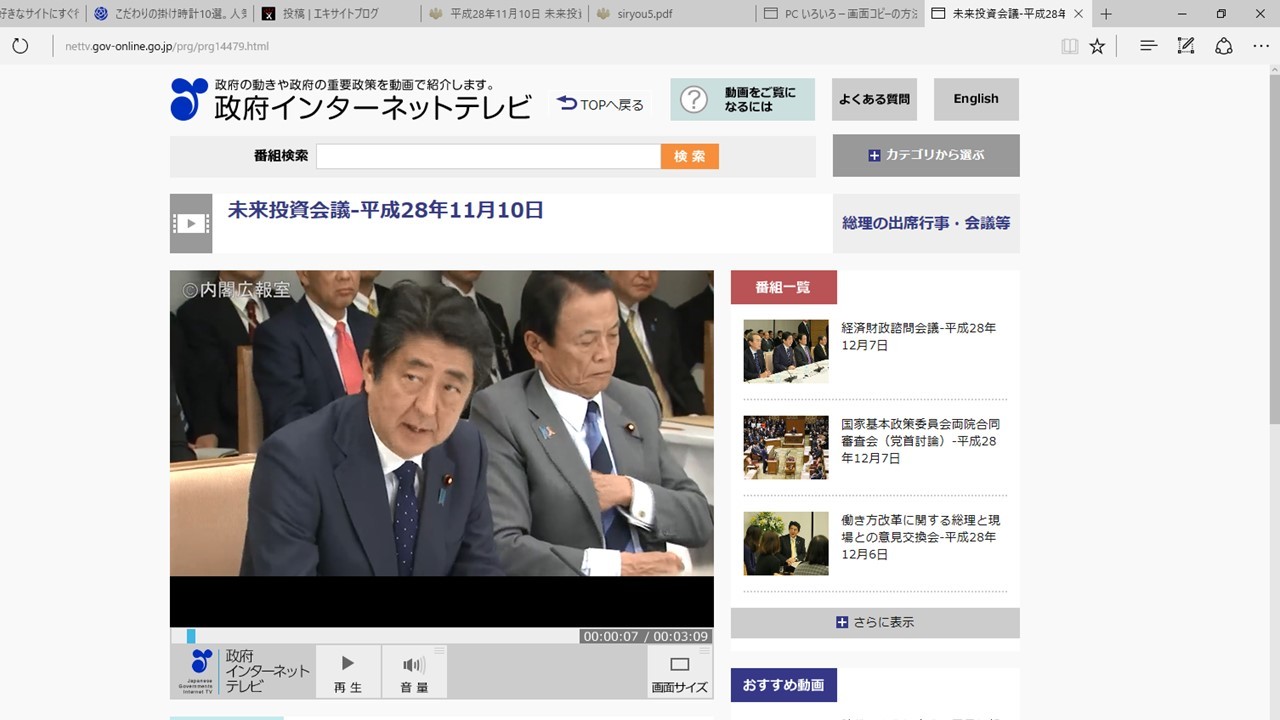Play the video with 再生 button
Screen dimensions: 1280x720
(x=348, y=671)
